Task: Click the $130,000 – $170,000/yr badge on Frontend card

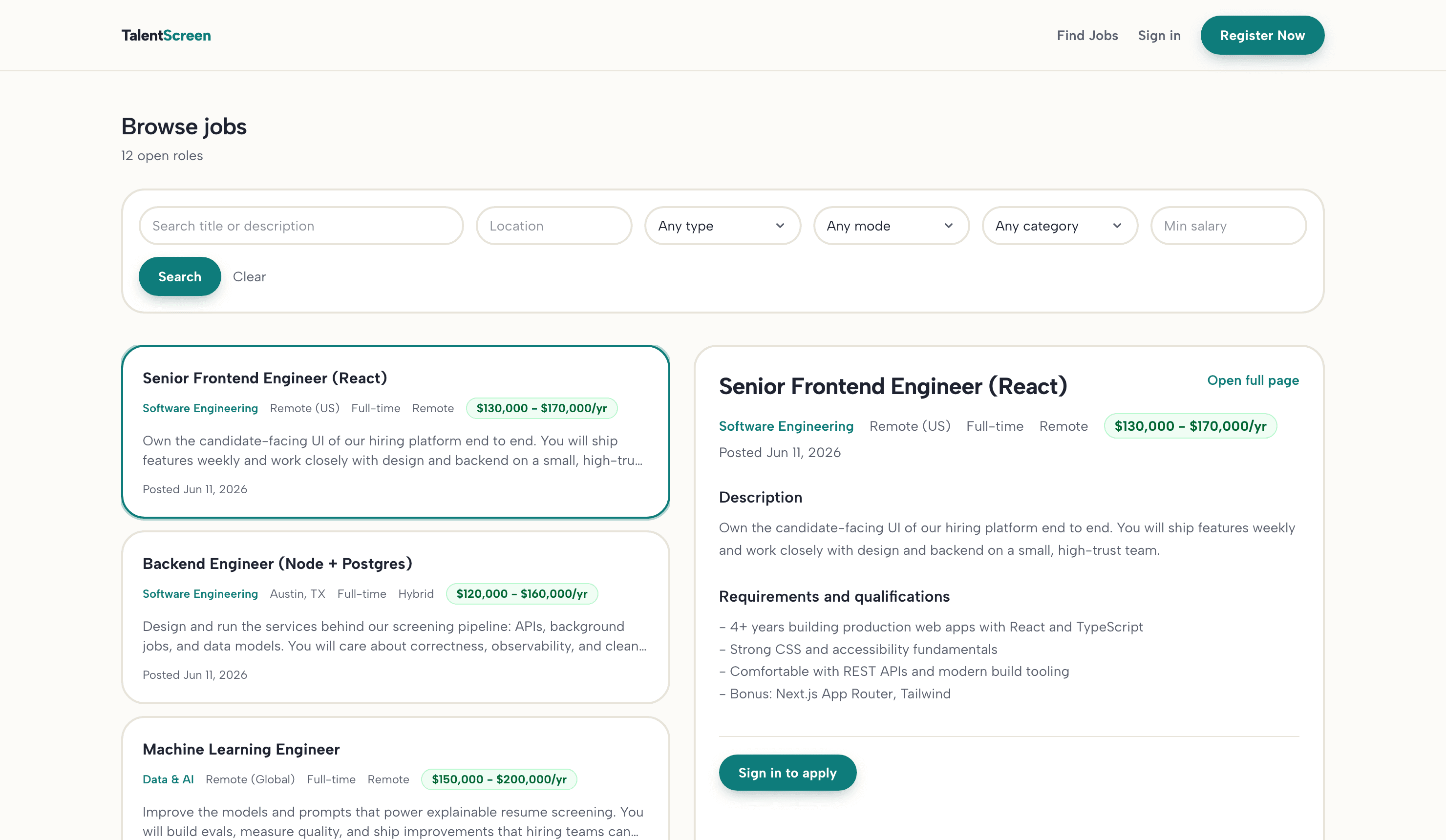Action: (x=542, y=409)
